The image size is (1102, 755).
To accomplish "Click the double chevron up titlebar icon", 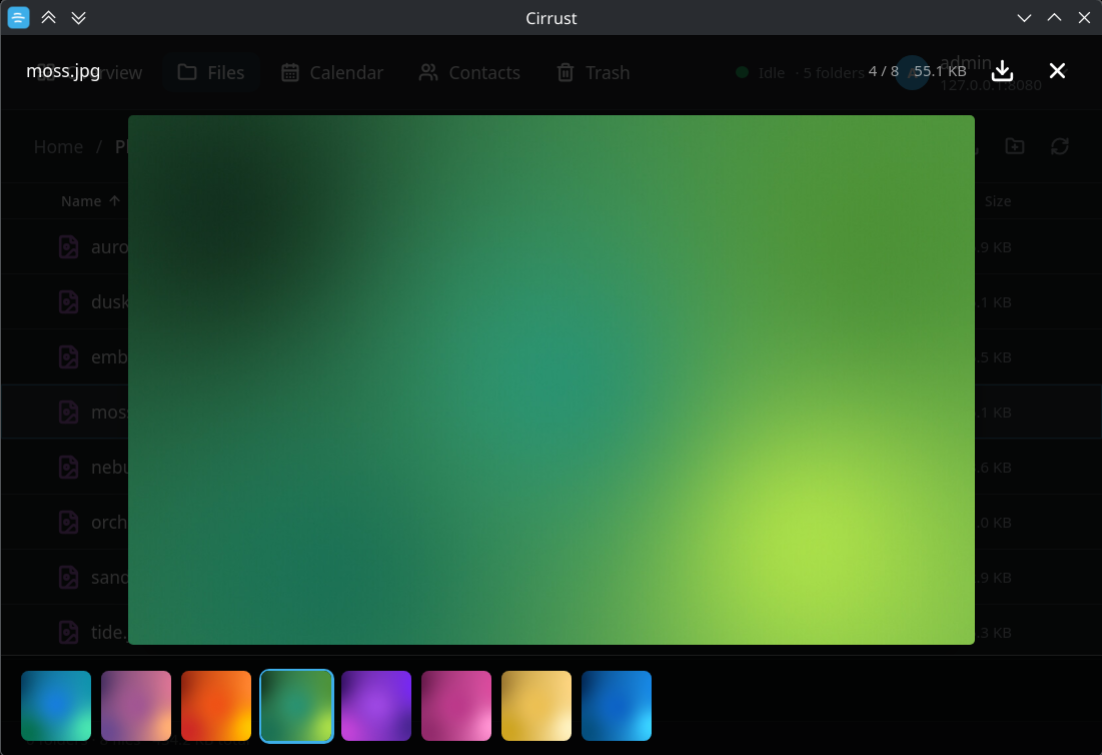I will 48,18.
